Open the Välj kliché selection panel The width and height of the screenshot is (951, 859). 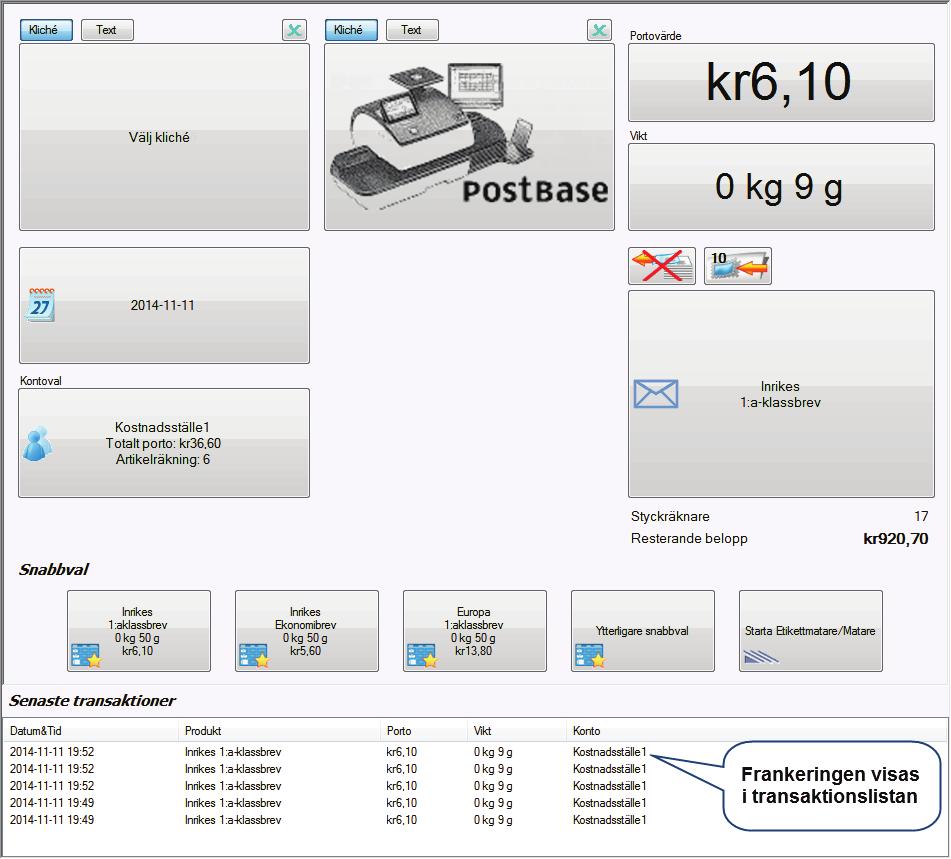164,137
